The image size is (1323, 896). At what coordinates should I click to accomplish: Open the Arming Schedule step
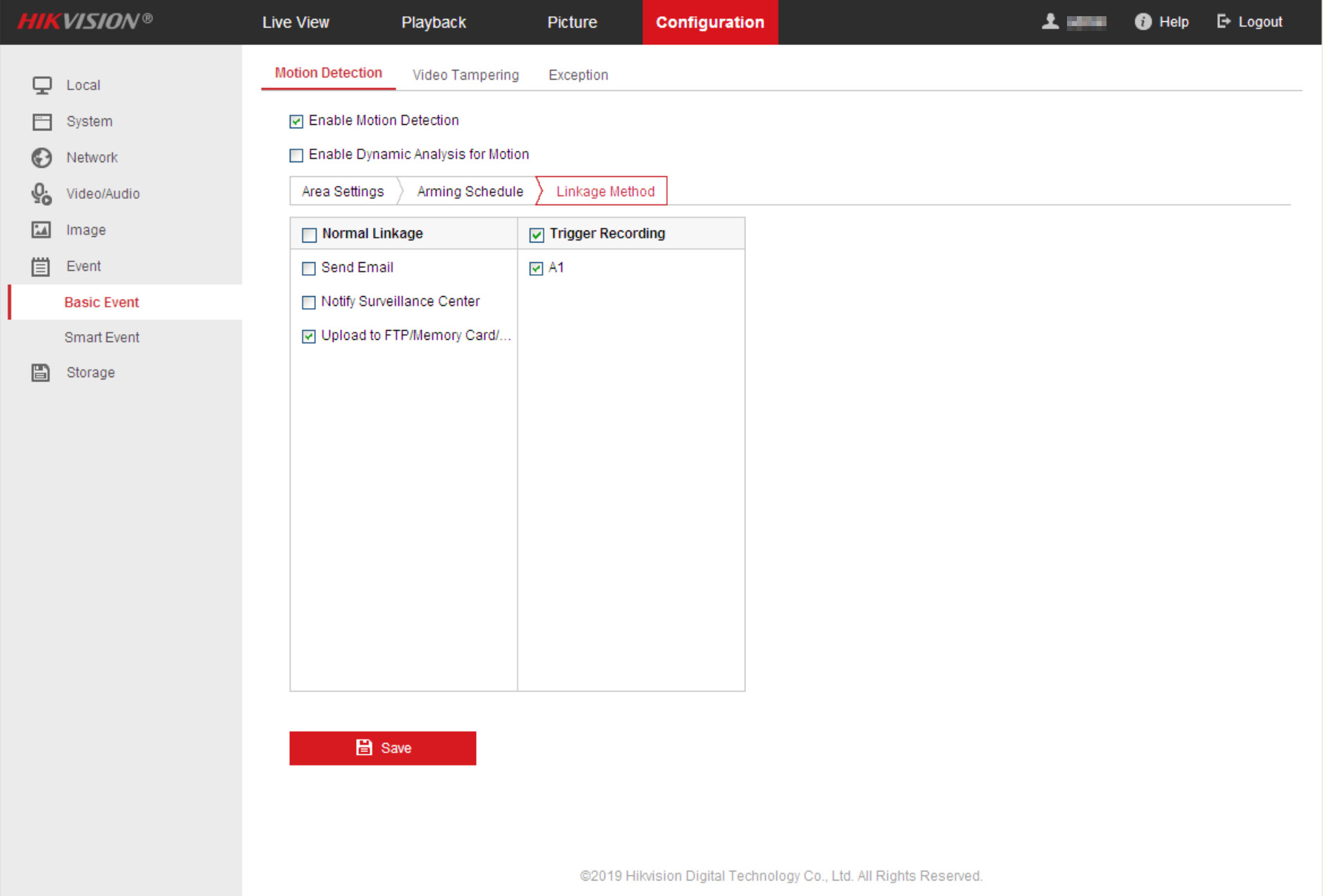click(470, 192)
